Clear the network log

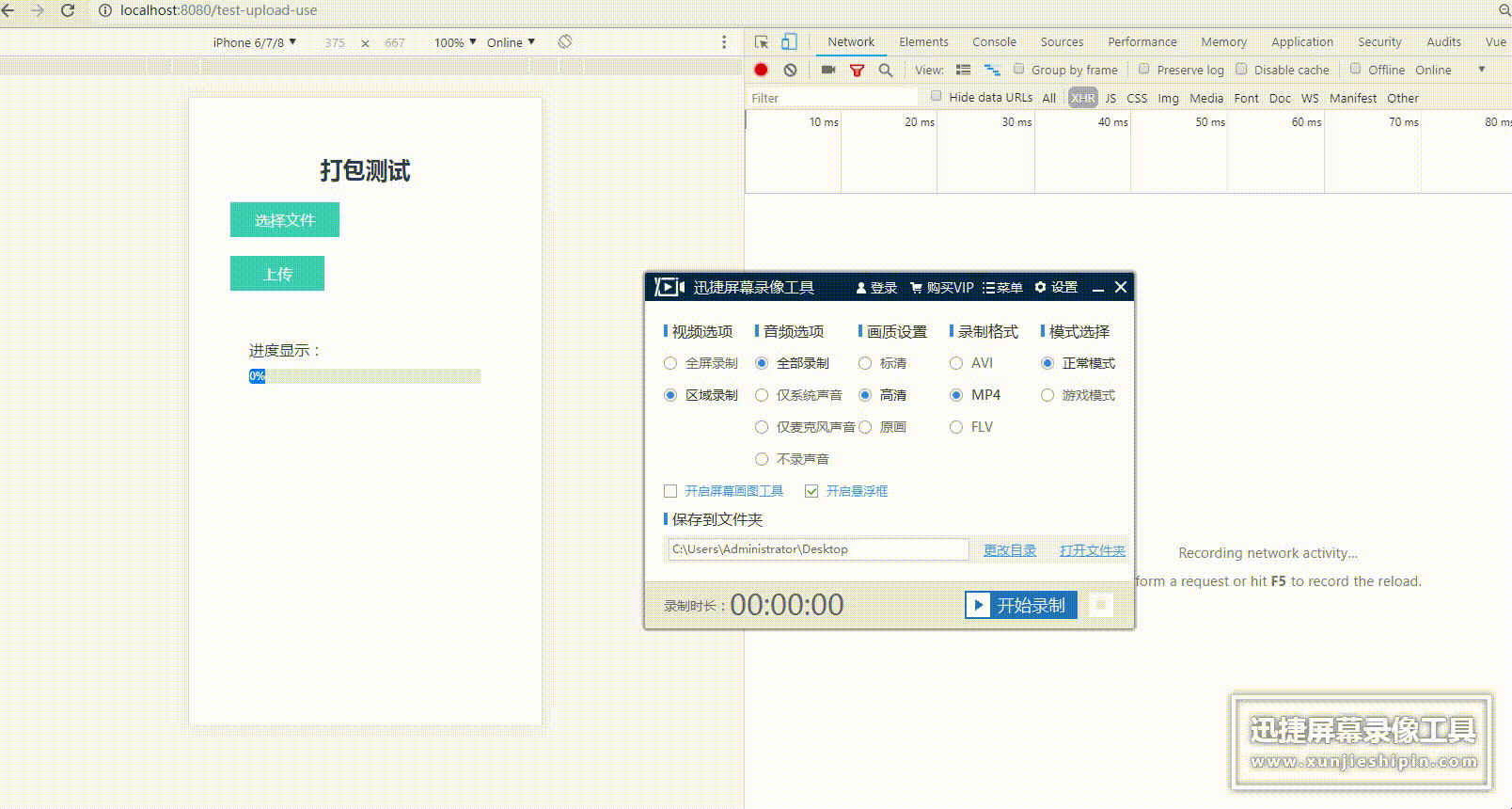791,70
